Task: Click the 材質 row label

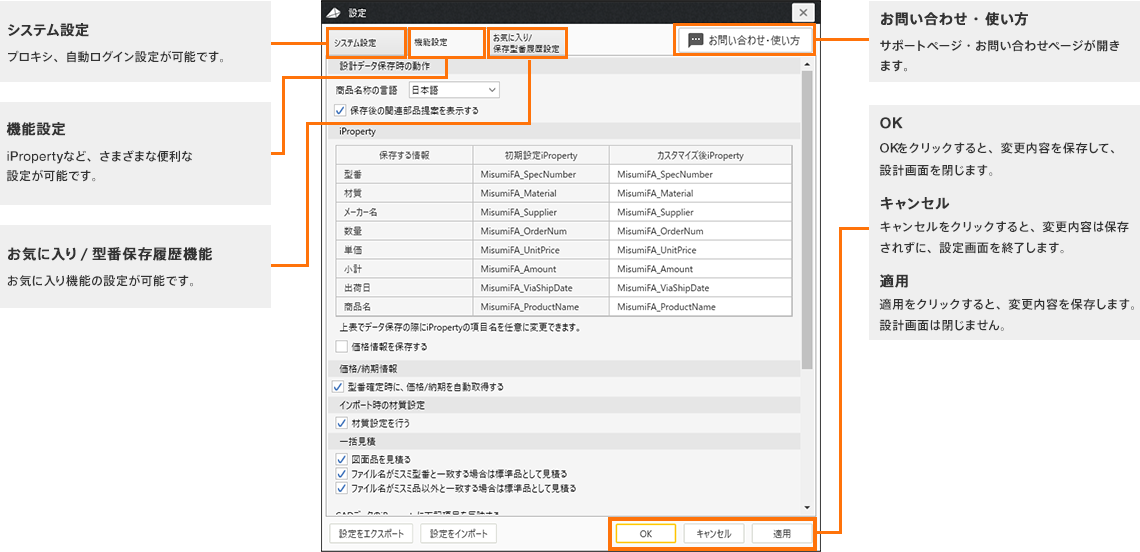Action: 352,193
